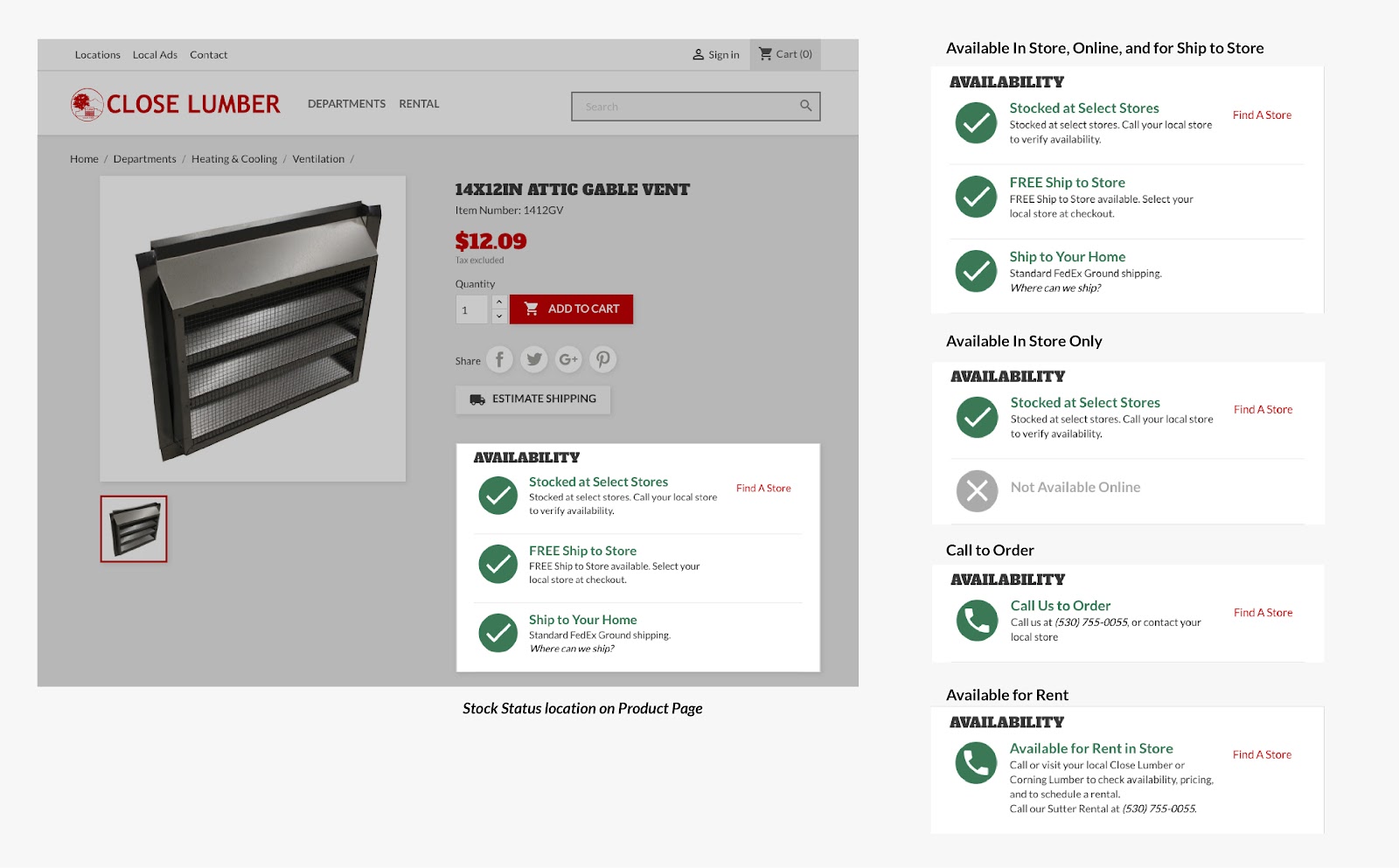Decrease quantity with down arrow

click(x=499, y=316)
